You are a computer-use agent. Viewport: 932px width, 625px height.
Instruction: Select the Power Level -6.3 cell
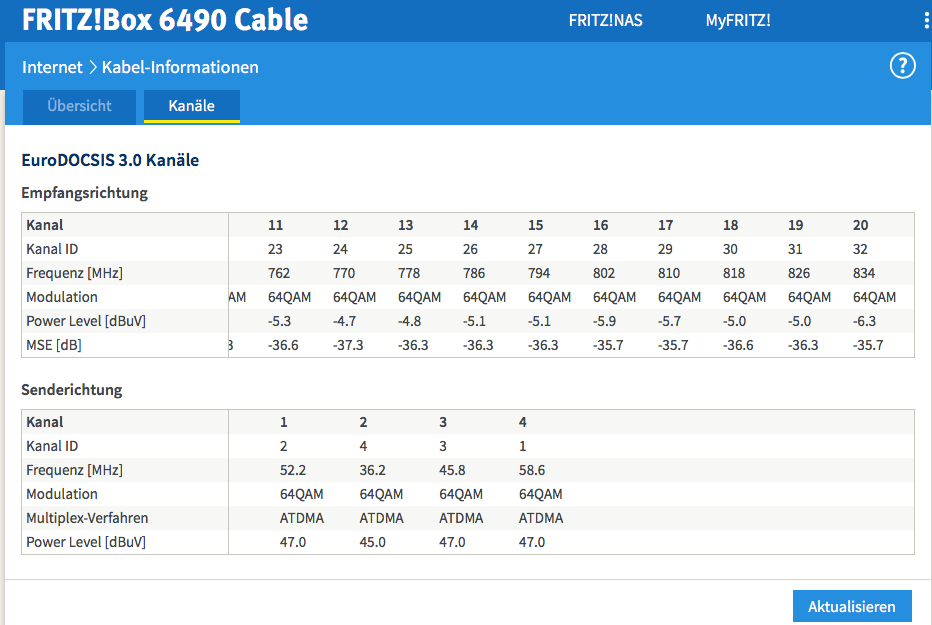pyautogui.click(x=863, y=321)
